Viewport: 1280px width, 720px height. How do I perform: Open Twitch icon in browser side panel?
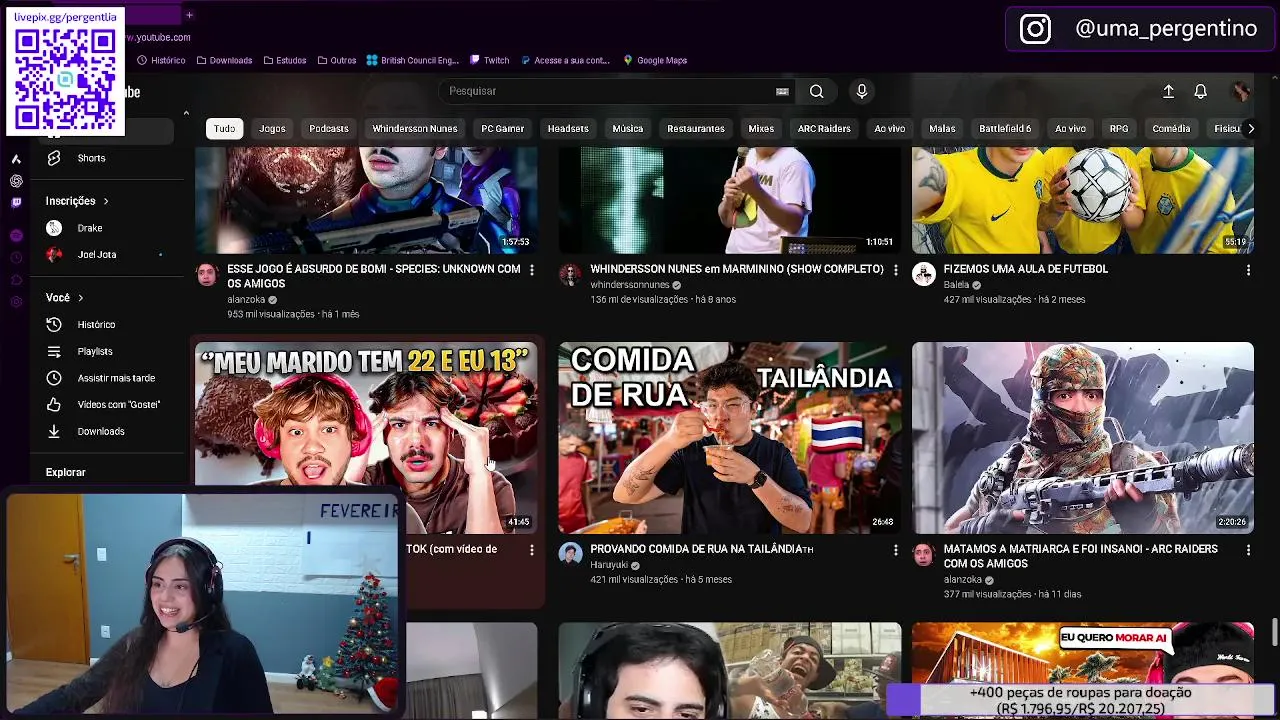(x=16, y=202)
